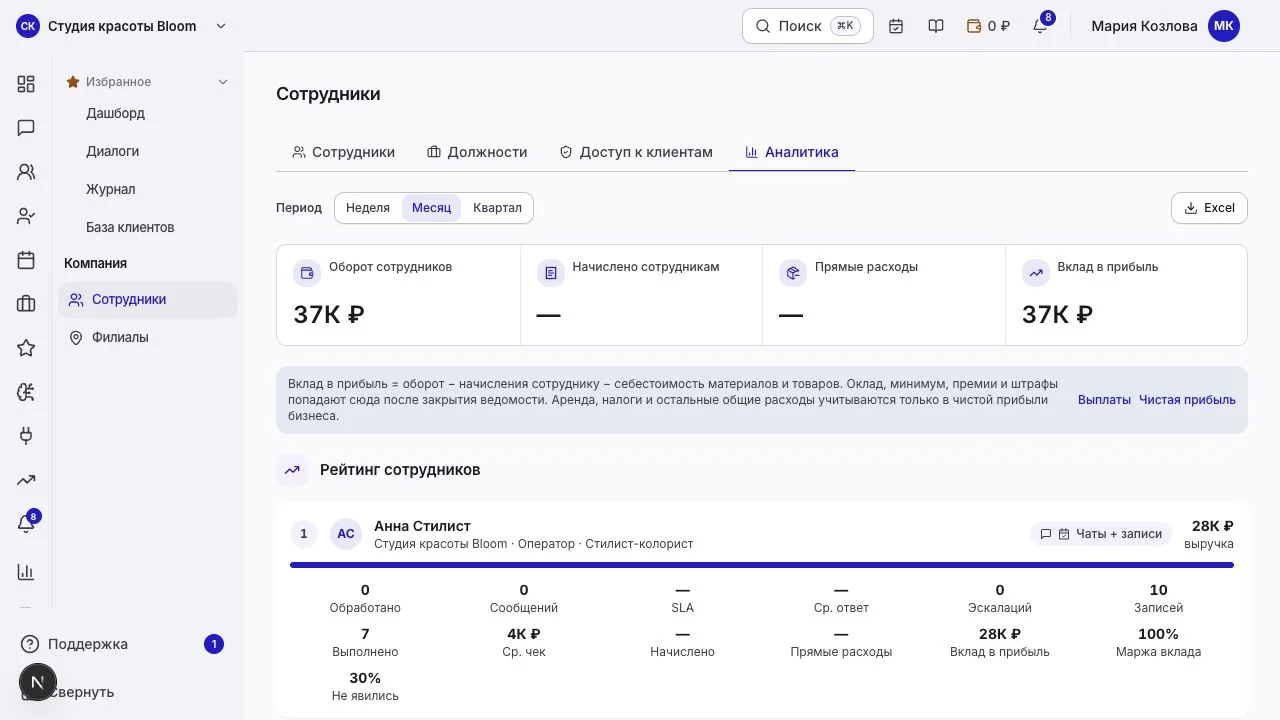The height and width of the screenshot is (720, 1280).
Task: Select the Неделя period option
Action: click(368, 208)
